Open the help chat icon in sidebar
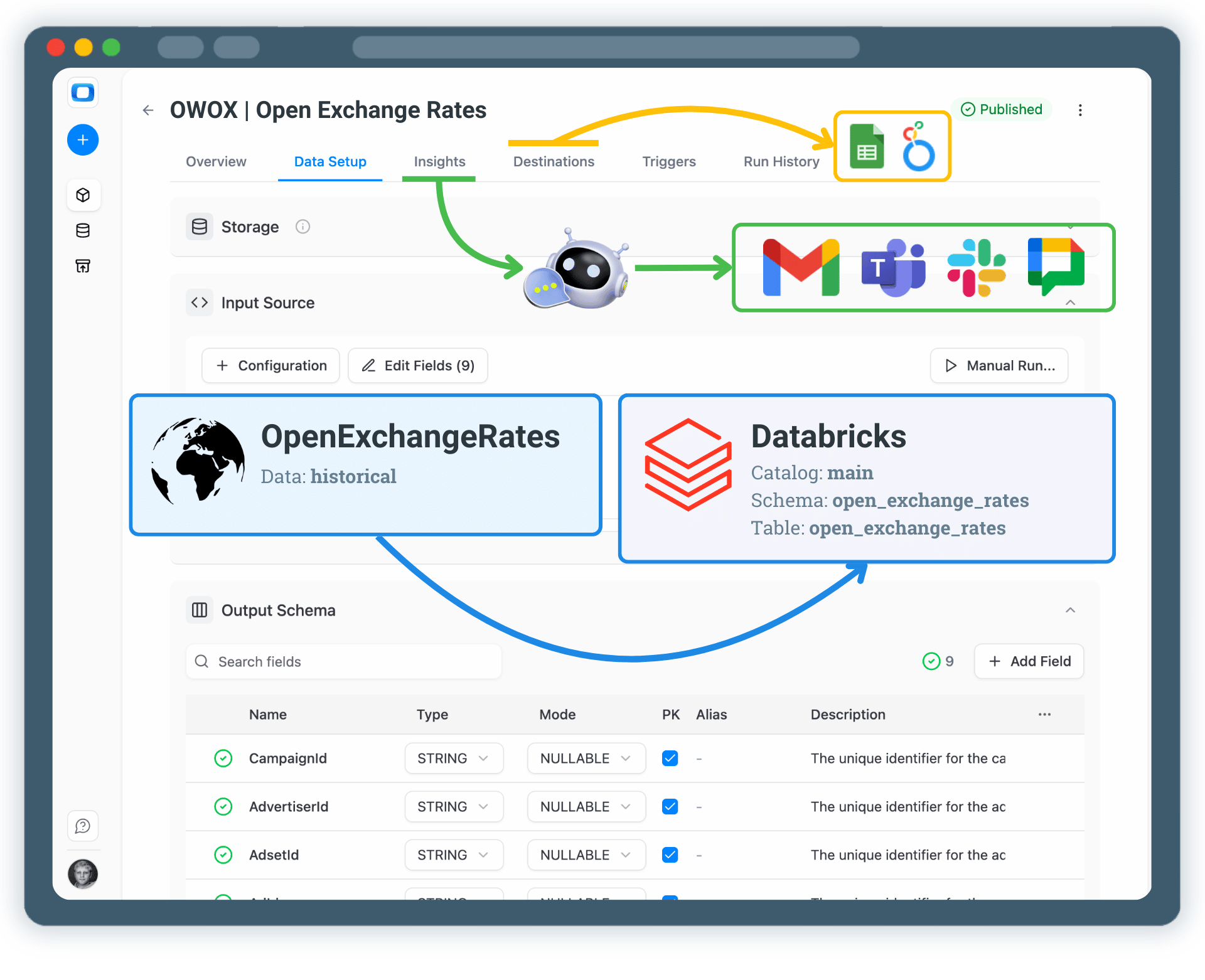 coord(83,826)
